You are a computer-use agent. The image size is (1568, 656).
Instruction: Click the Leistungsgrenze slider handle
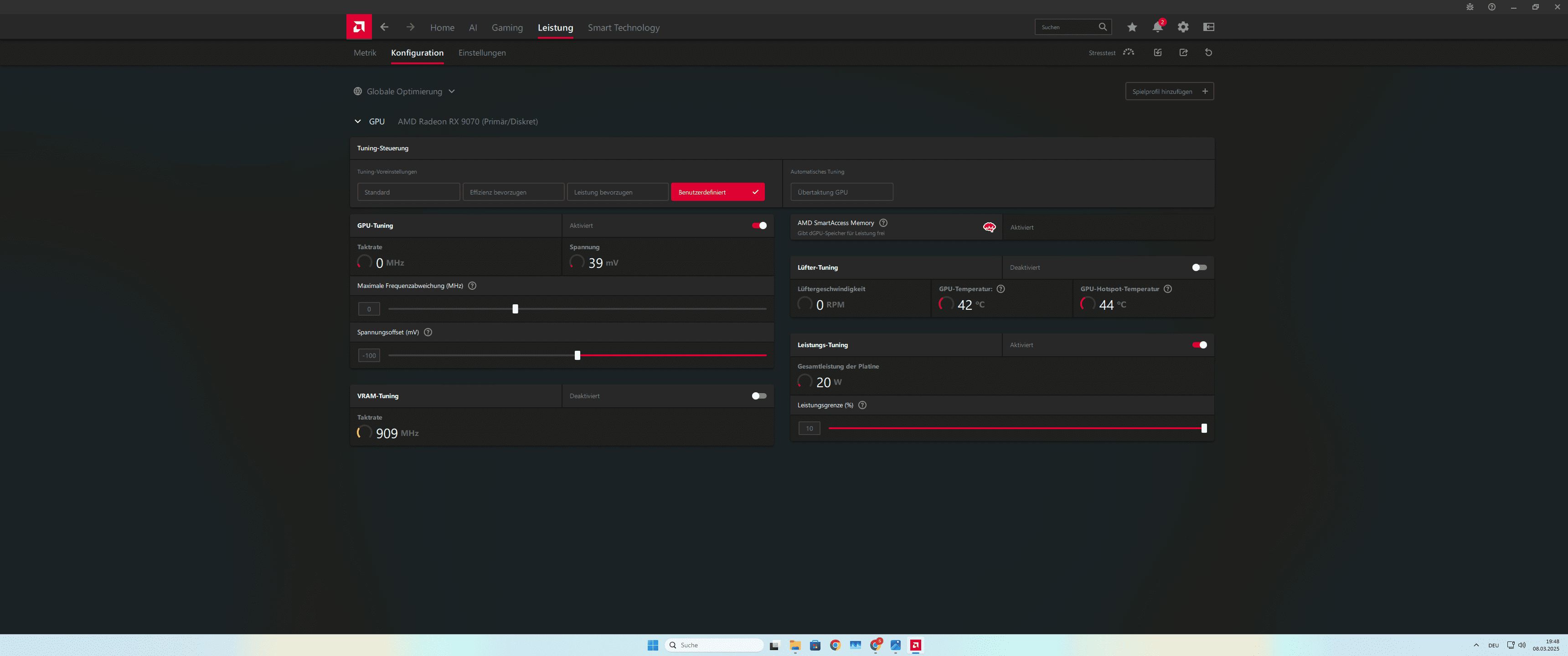tap(1203, 428)
